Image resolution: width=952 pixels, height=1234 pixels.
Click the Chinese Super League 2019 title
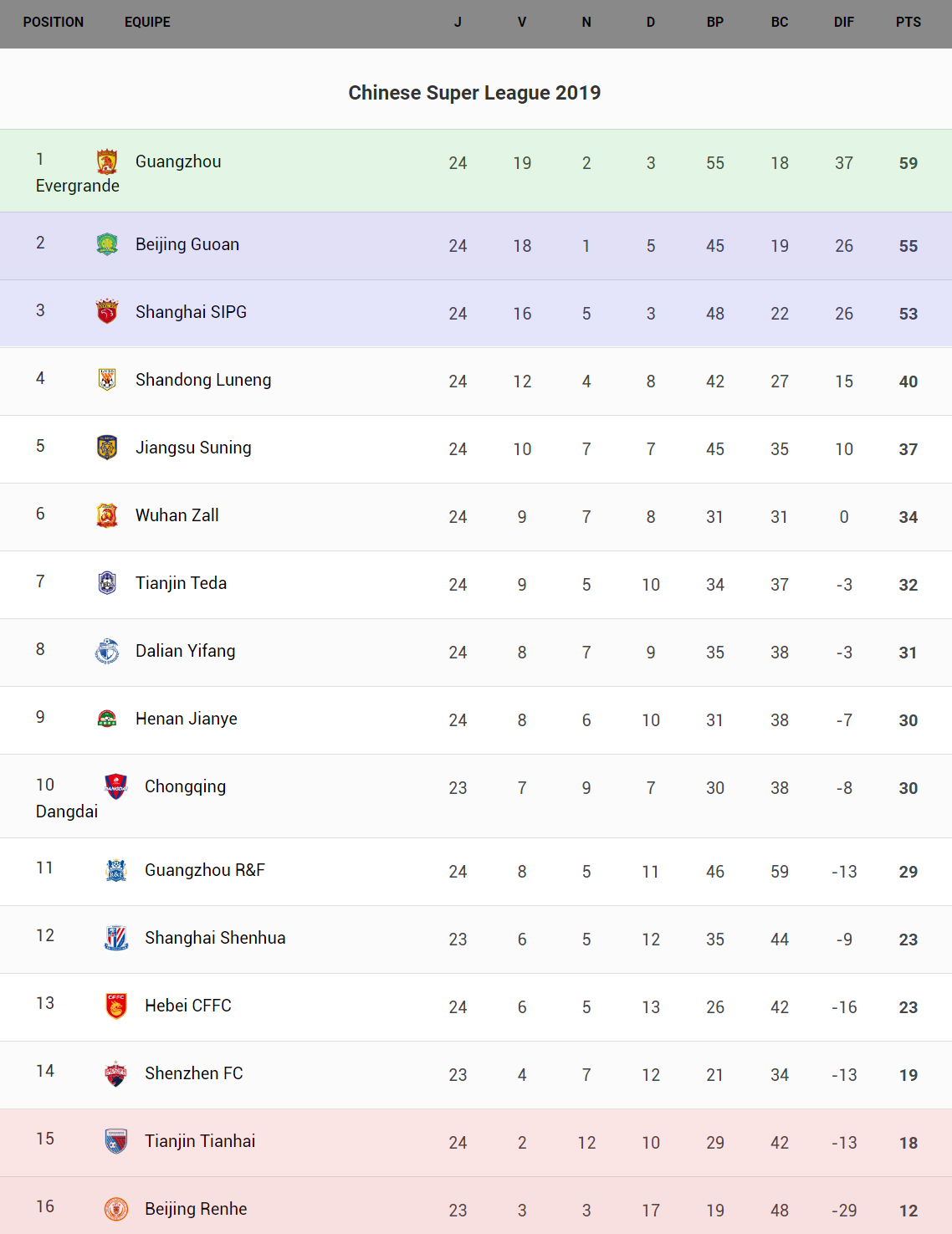tap(474, 93)
